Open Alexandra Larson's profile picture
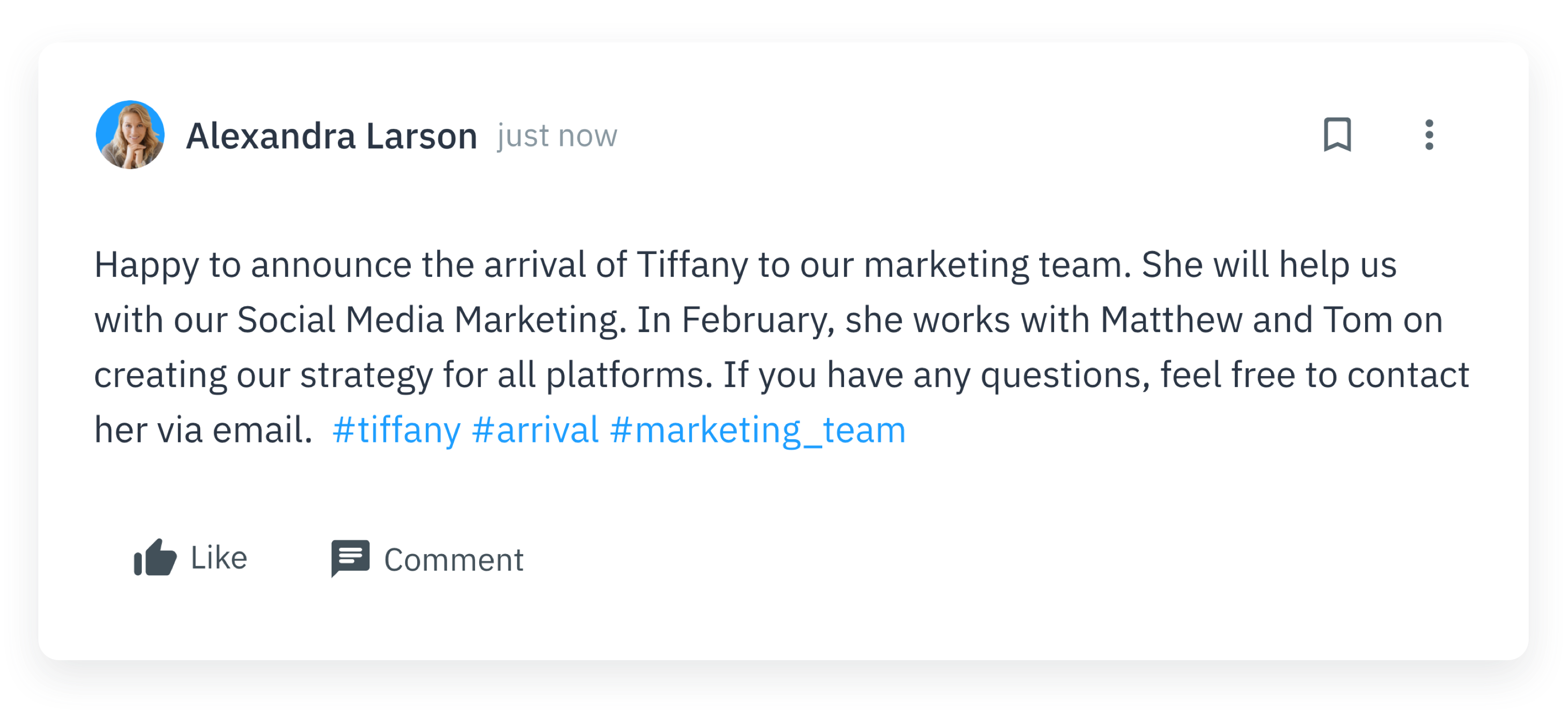Viewport: 1568px width, 715px height. click(x=130, y=135)
